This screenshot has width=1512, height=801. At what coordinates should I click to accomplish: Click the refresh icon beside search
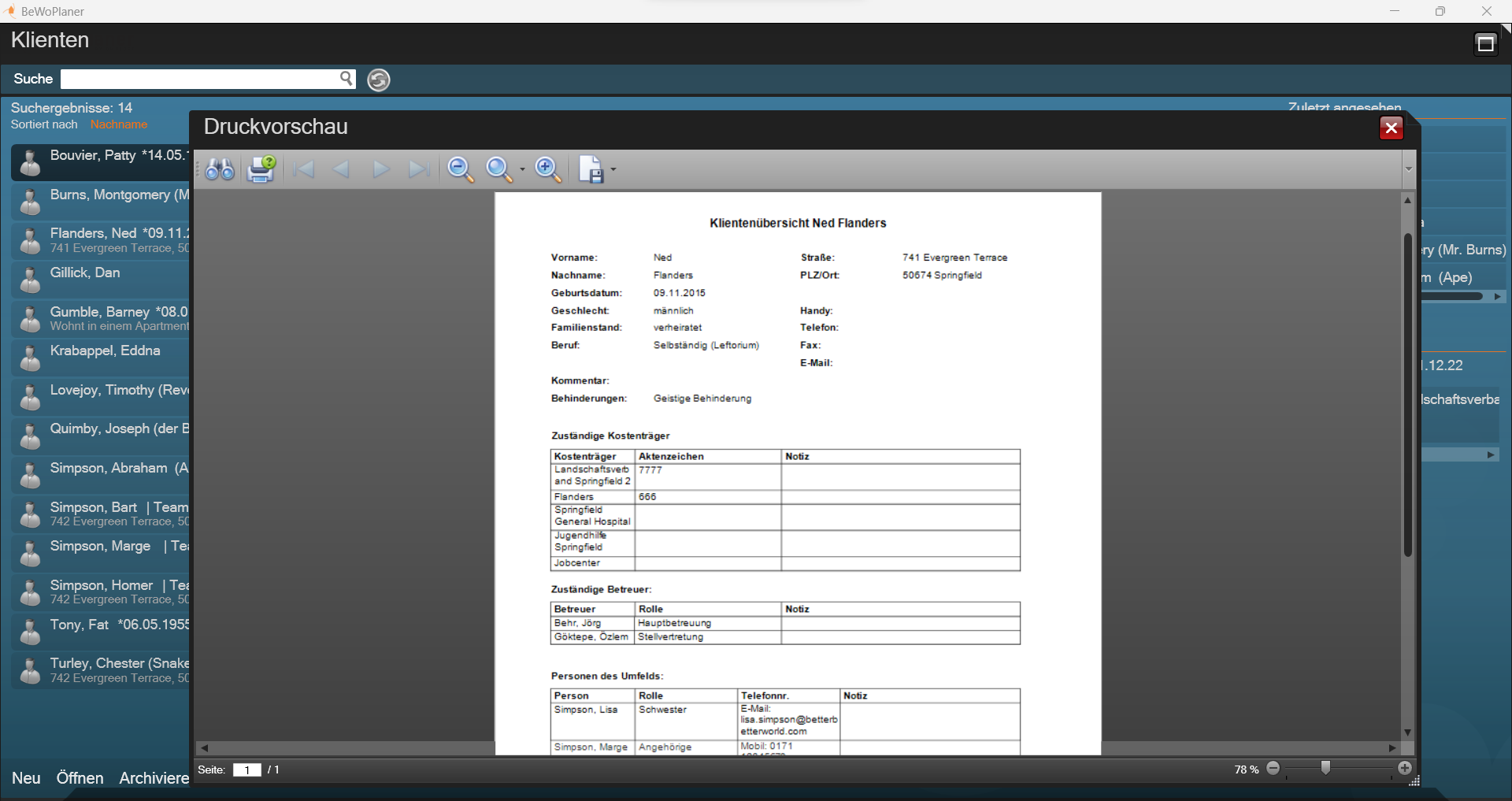[x=379, y=80]
